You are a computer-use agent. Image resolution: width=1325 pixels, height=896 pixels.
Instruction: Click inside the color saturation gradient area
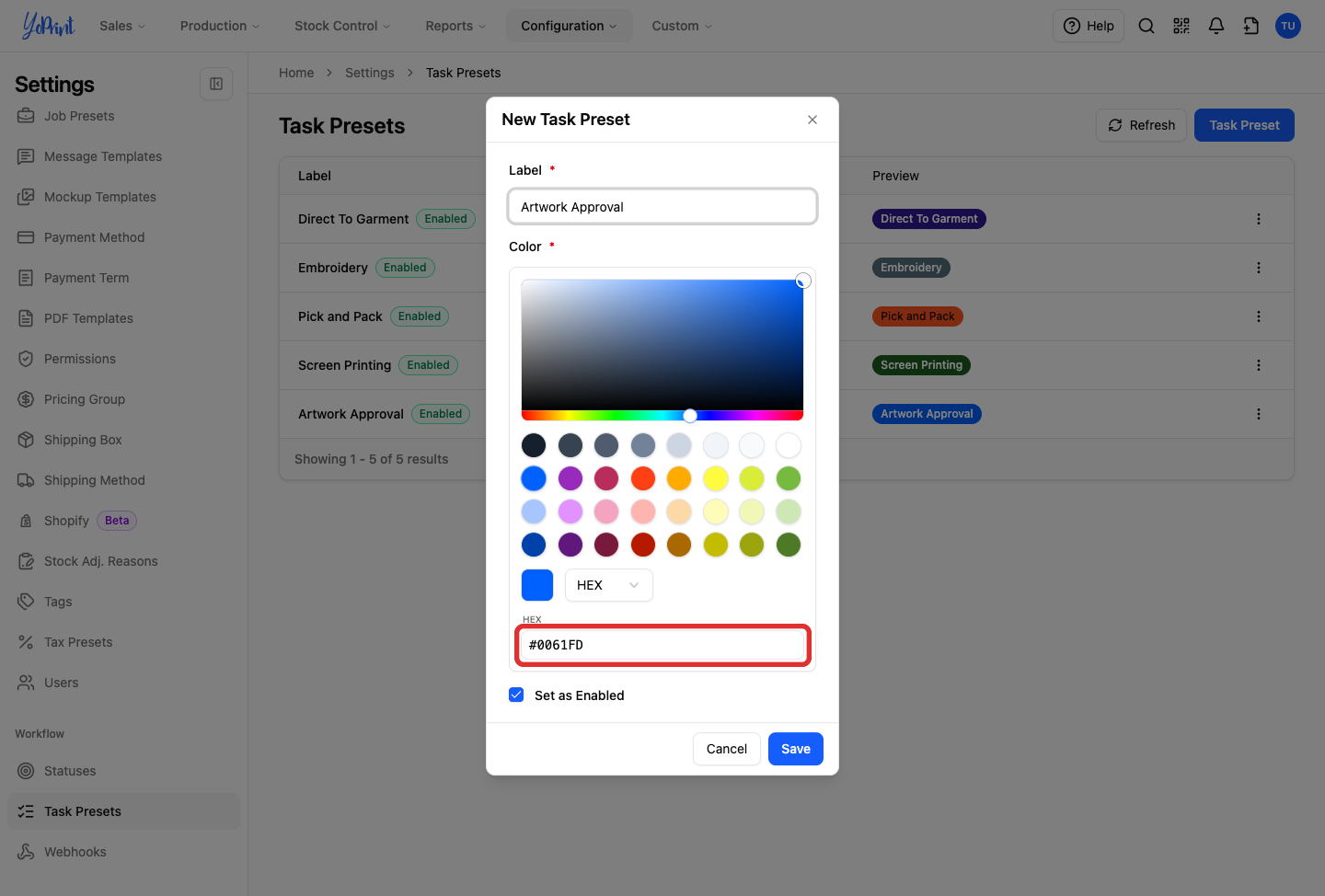[x=662, y=345]
